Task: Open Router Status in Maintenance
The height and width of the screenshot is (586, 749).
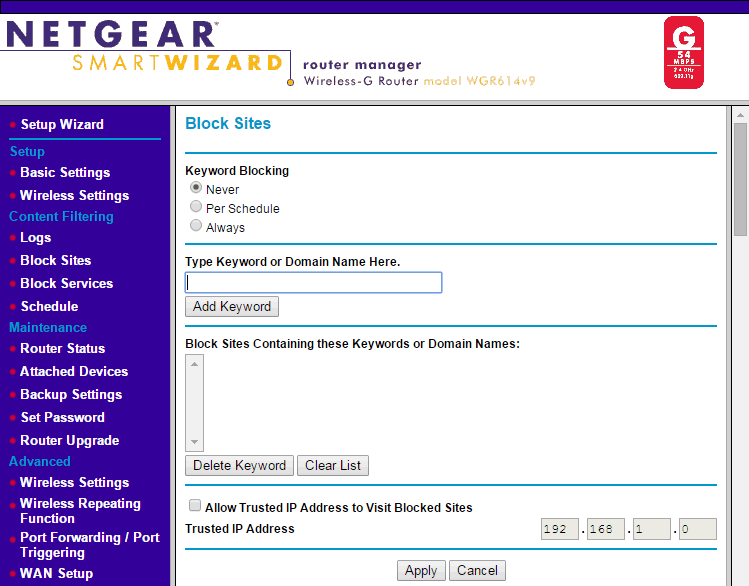Action: [x=62, y=348]
